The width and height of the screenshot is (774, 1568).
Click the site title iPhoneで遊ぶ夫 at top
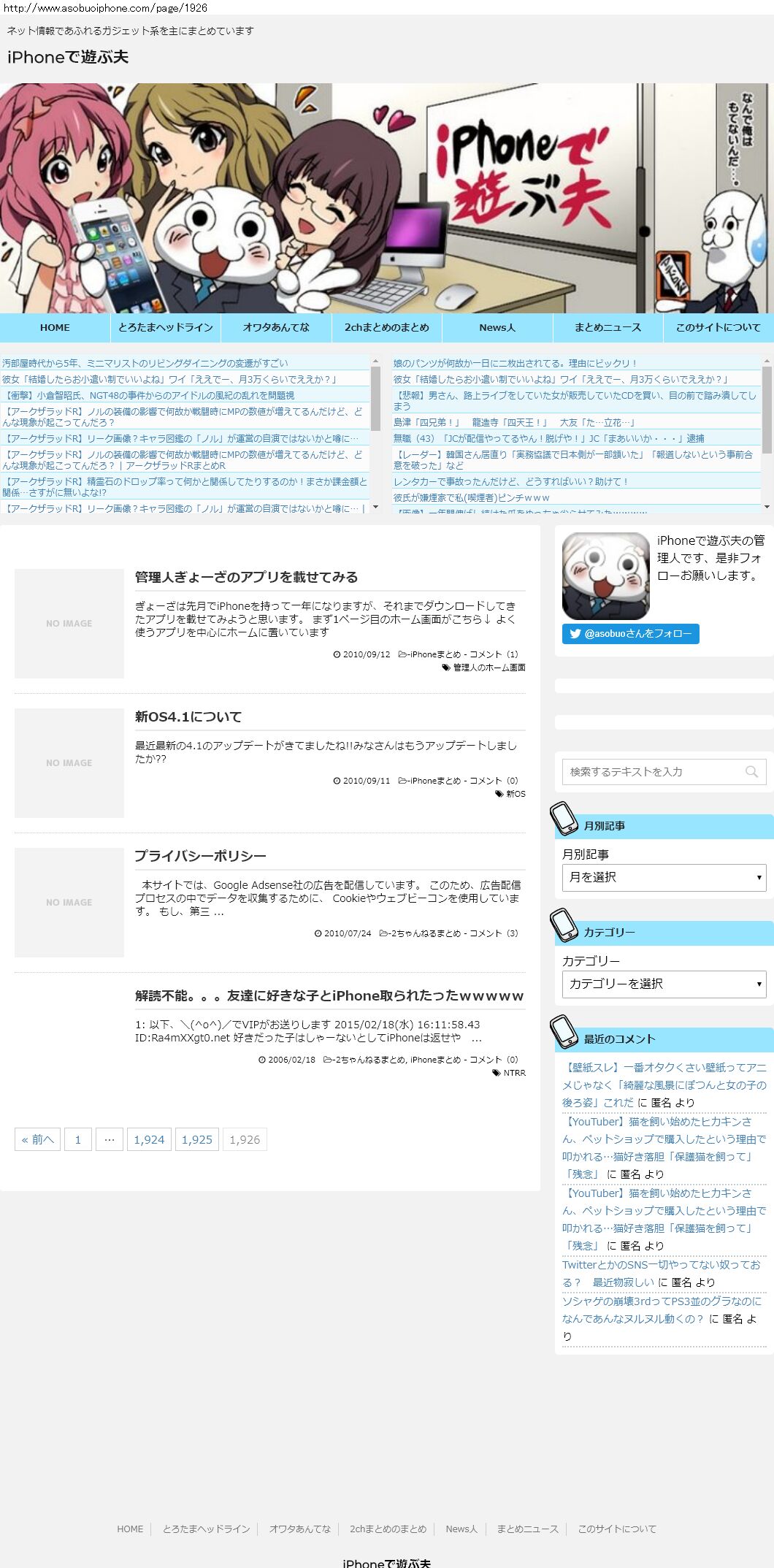pyautogui.click(x=68, y=57)
